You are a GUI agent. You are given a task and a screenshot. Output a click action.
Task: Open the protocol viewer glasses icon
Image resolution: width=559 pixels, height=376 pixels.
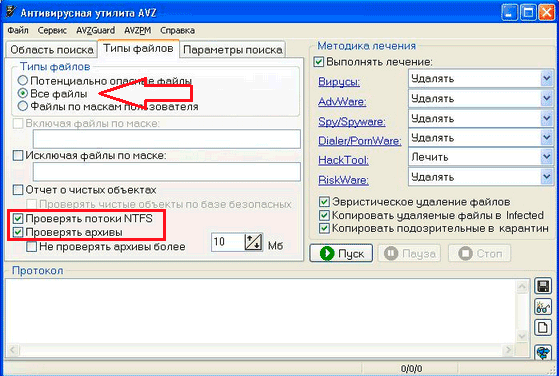pos(543,307)
